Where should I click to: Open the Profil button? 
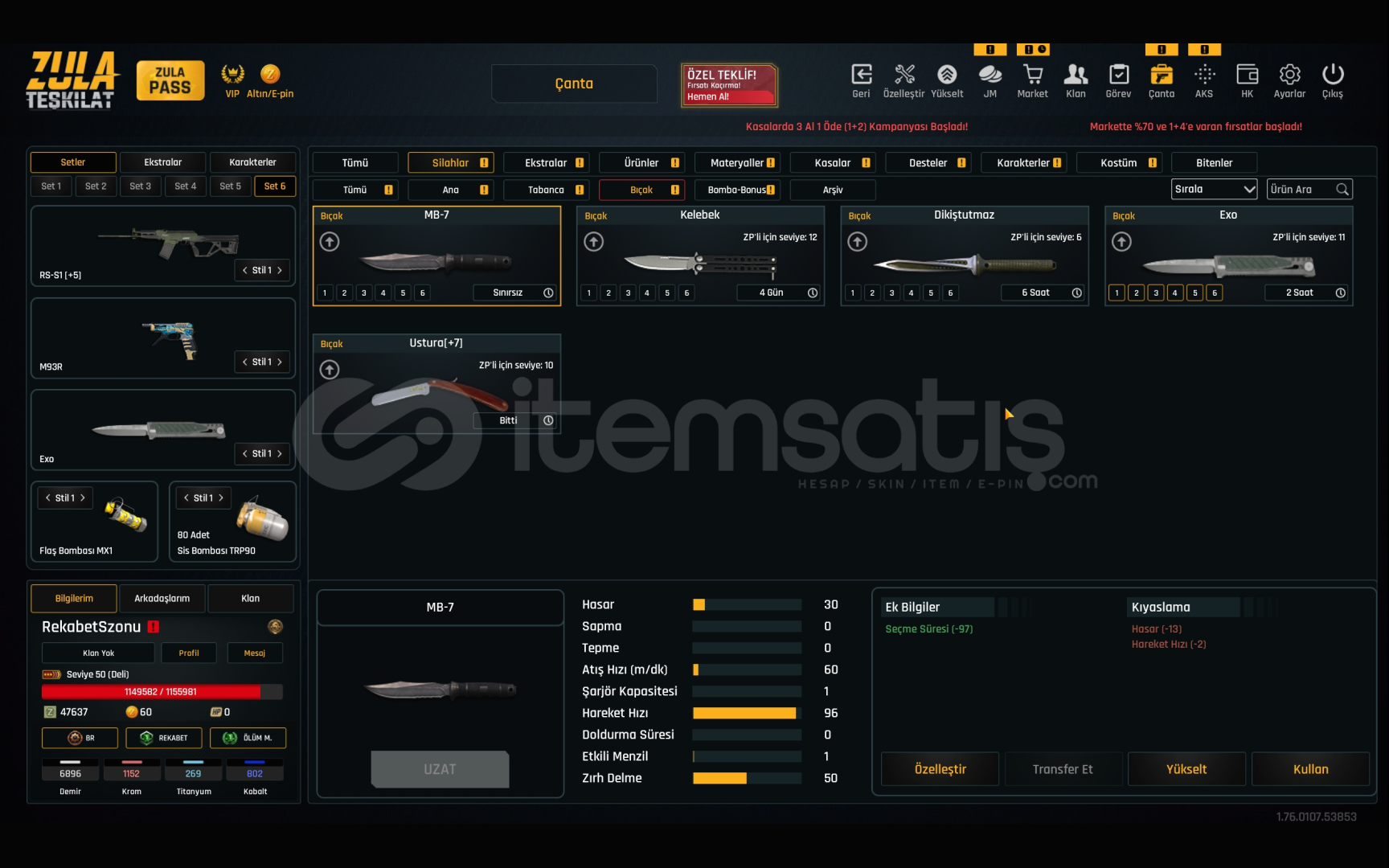[x=189, y=653]
